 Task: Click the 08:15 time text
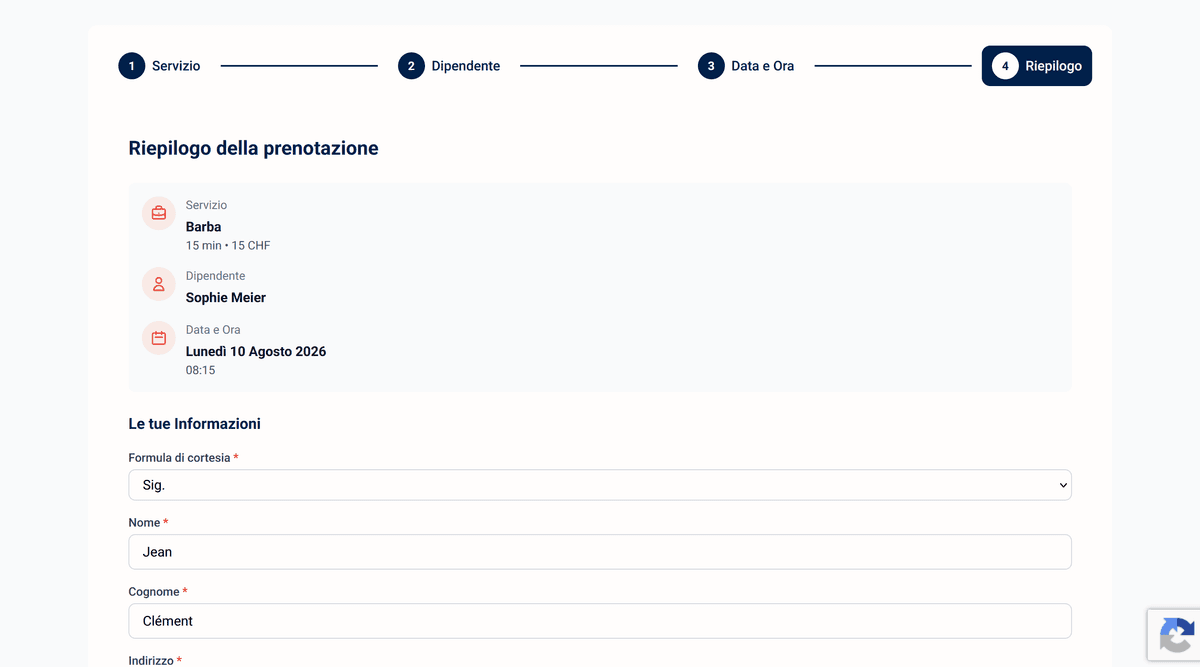[x=200, y=370]
